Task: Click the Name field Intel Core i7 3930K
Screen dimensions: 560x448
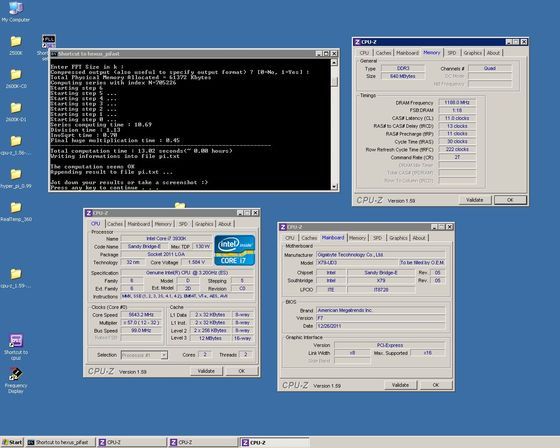Action: [x=166, y=238]
